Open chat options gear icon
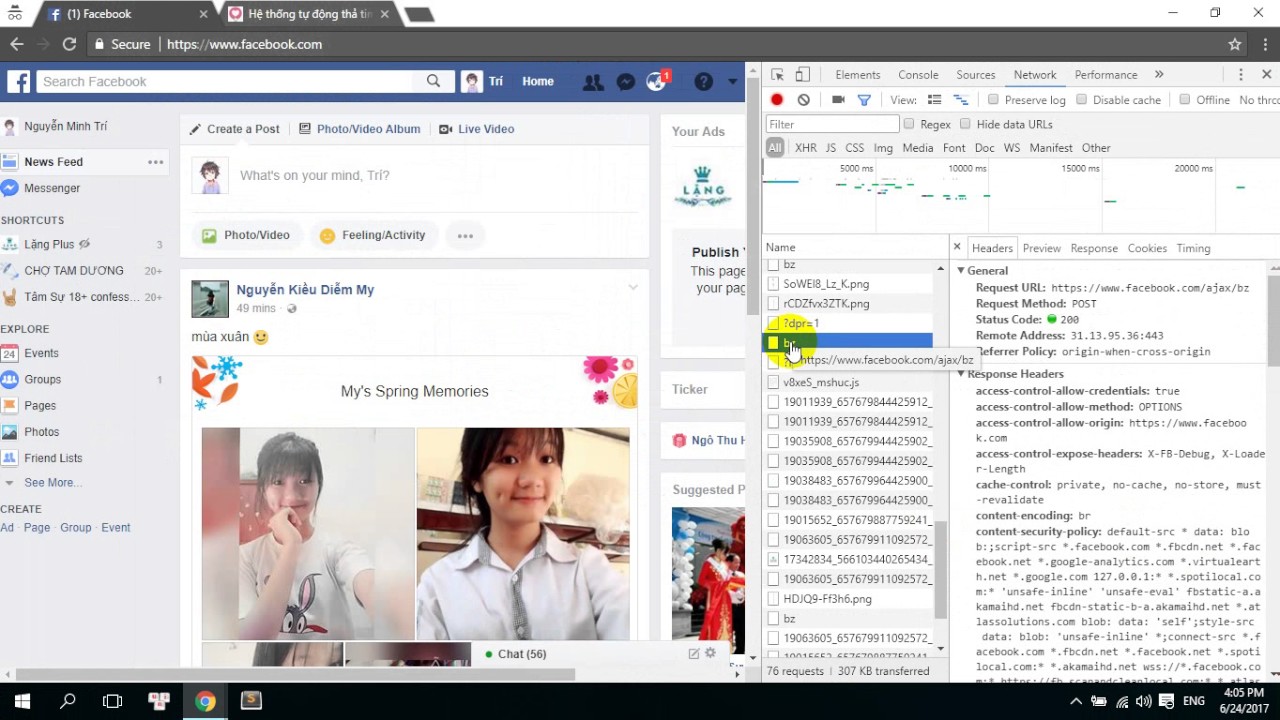Image resolution: width=1280 pixels, height=720 pixels. click(x=711, y=653)
